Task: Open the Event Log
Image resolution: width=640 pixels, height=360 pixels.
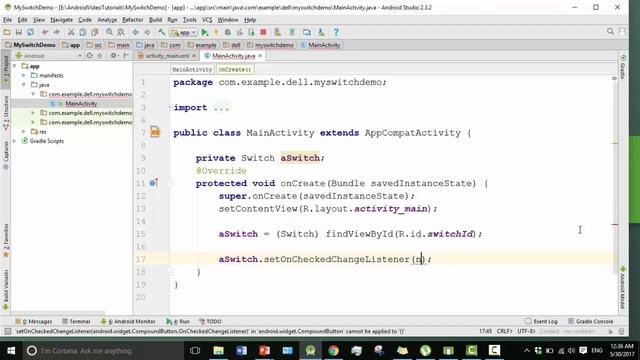Action: pos(541,321)
